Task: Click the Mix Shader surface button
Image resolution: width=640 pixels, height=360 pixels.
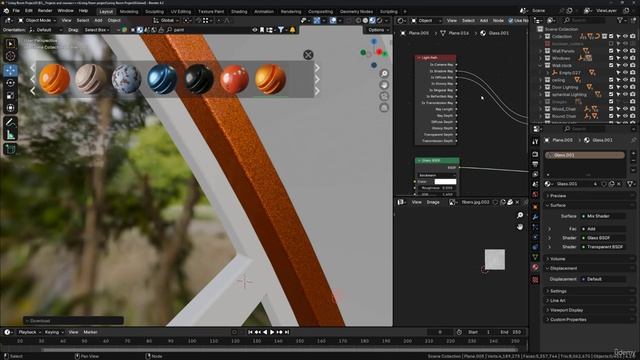Action: pyautogui.click(x=603, y=216)
